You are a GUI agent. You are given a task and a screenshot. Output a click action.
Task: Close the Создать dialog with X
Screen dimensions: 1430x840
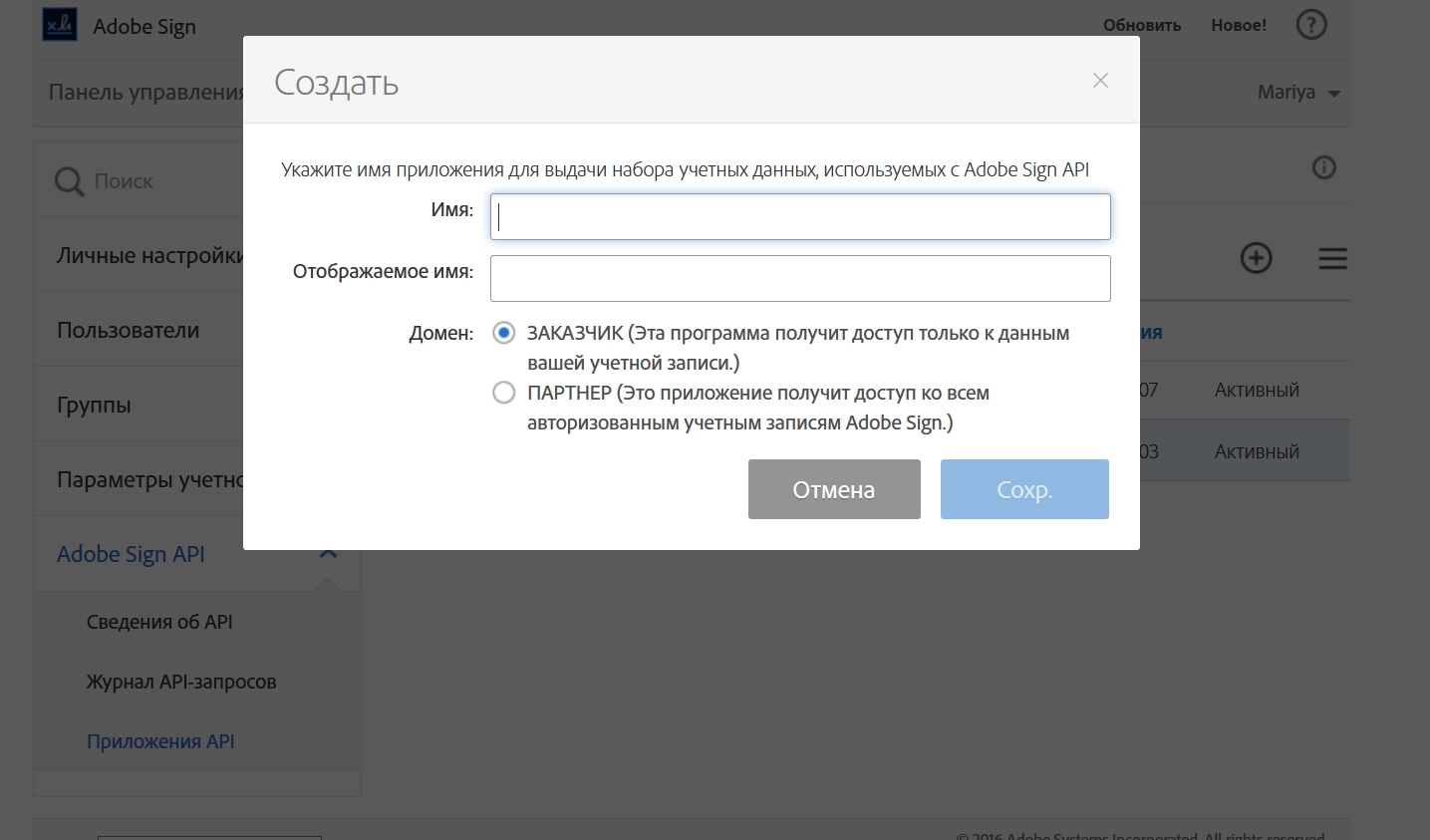tap(1100, 81)
